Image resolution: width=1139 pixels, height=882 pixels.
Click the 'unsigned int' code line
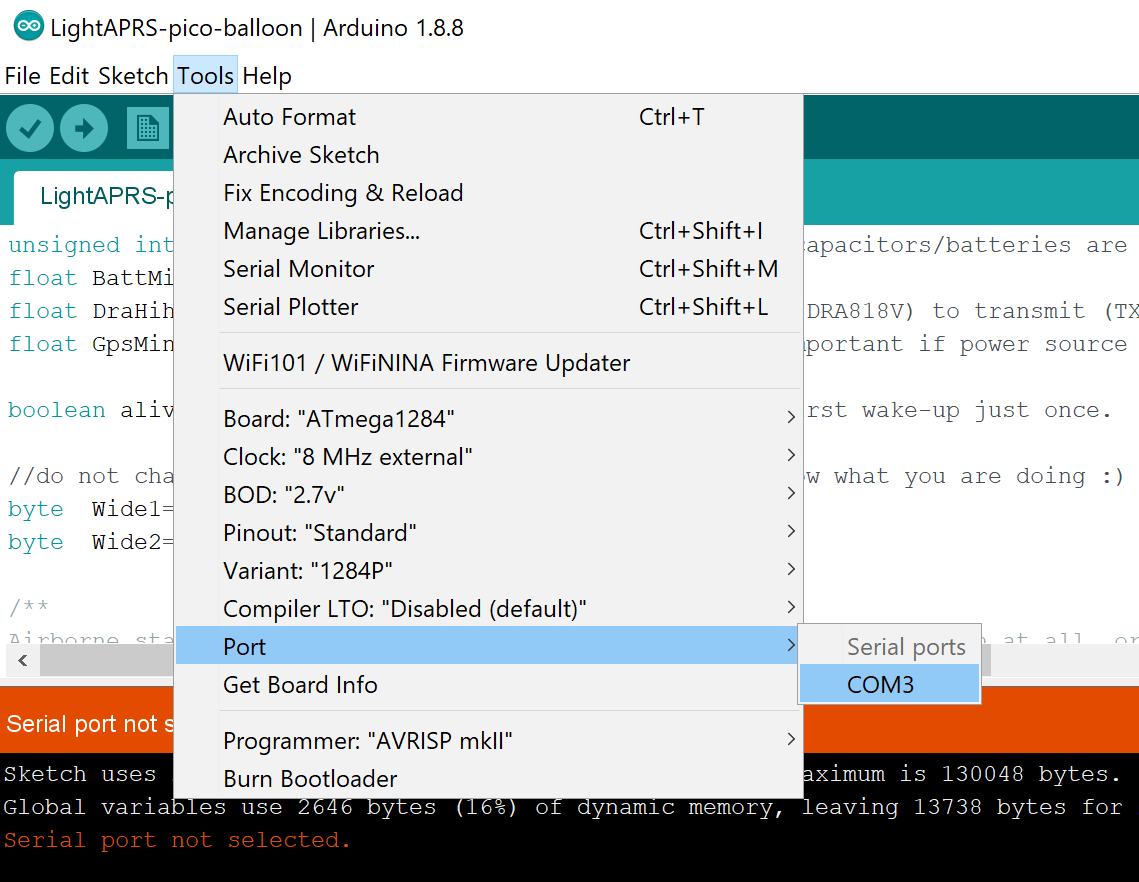point(91,245)
